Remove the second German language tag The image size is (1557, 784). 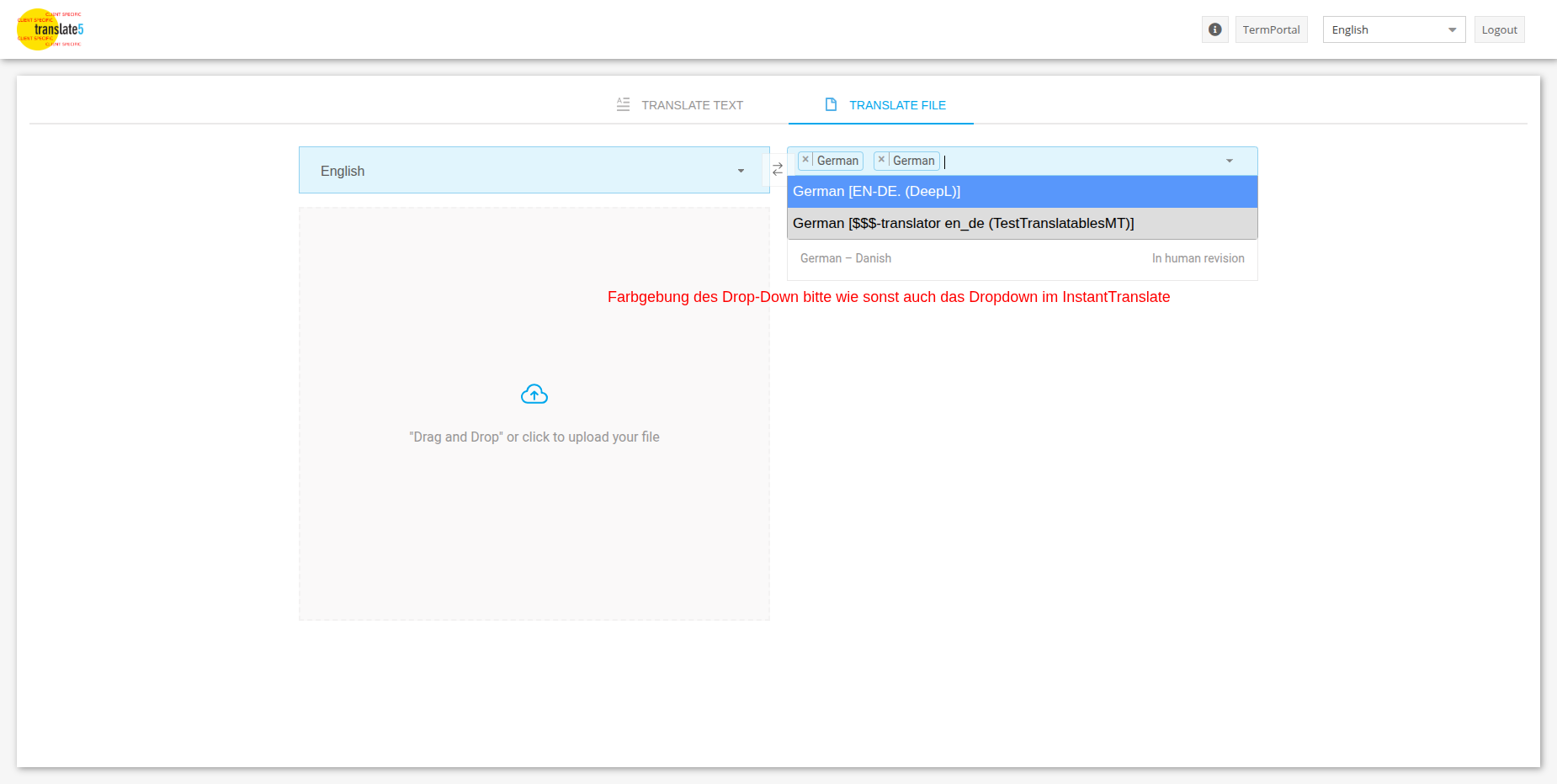[x=881, y=160]
